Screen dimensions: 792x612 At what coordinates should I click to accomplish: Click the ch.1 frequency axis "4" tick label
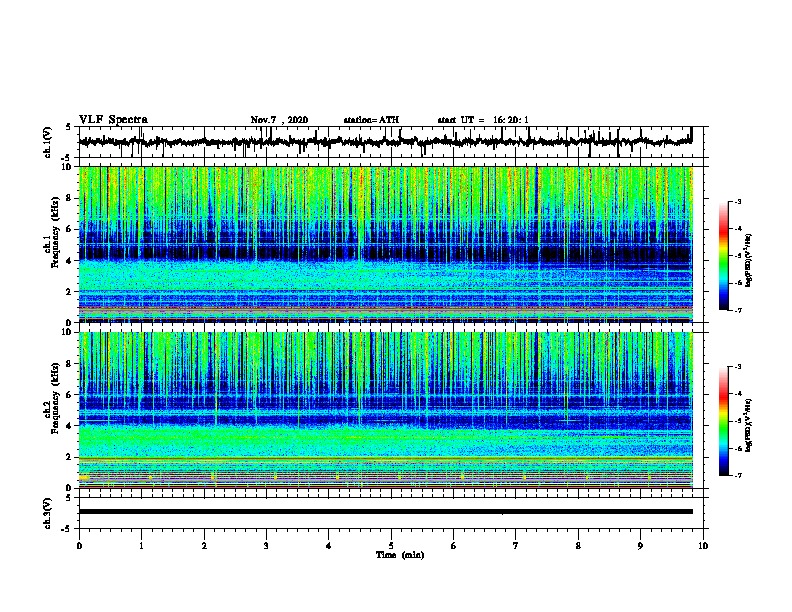(69, 261)
